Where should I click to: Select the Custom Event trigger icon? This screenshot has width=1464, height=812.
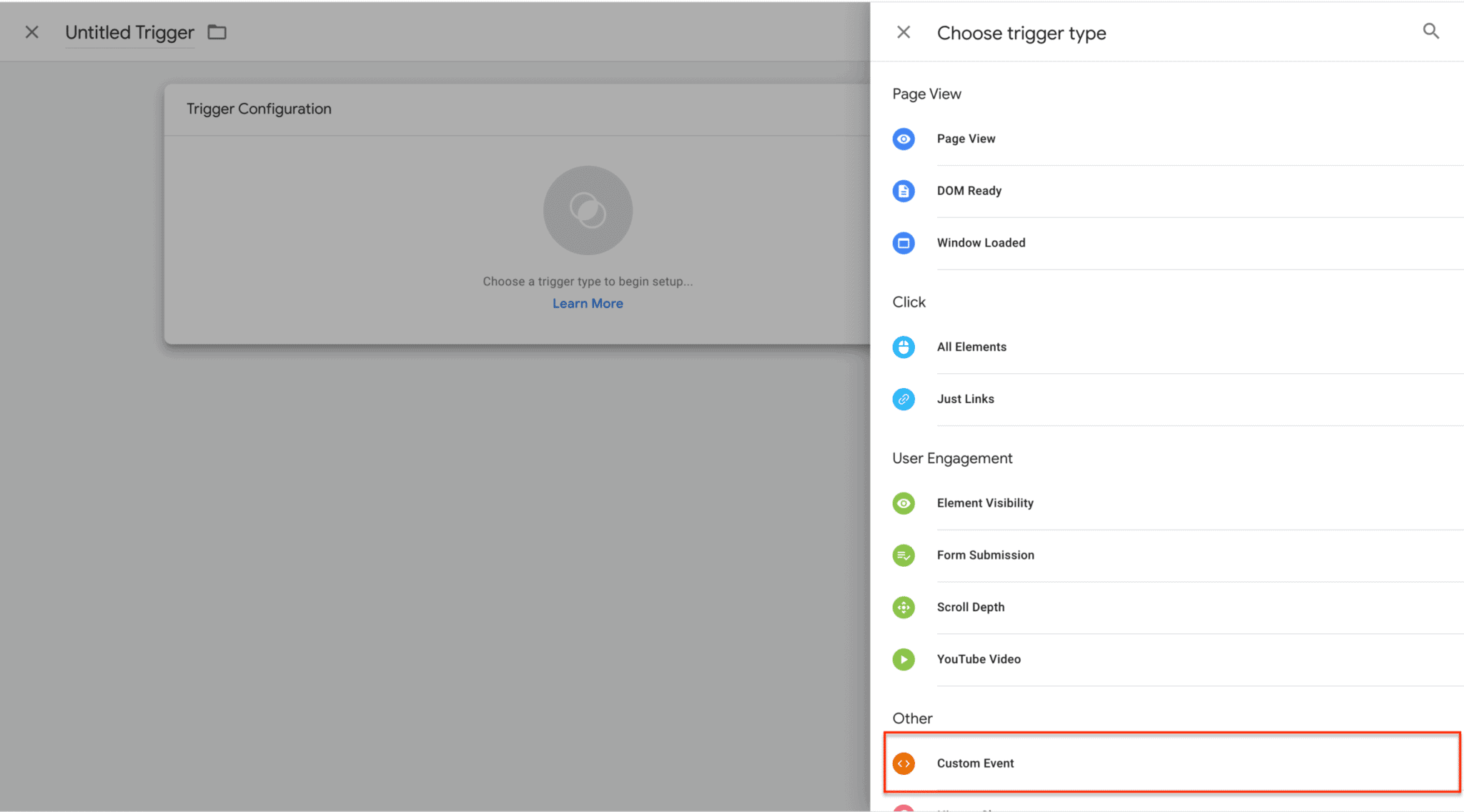click(904, 763)
